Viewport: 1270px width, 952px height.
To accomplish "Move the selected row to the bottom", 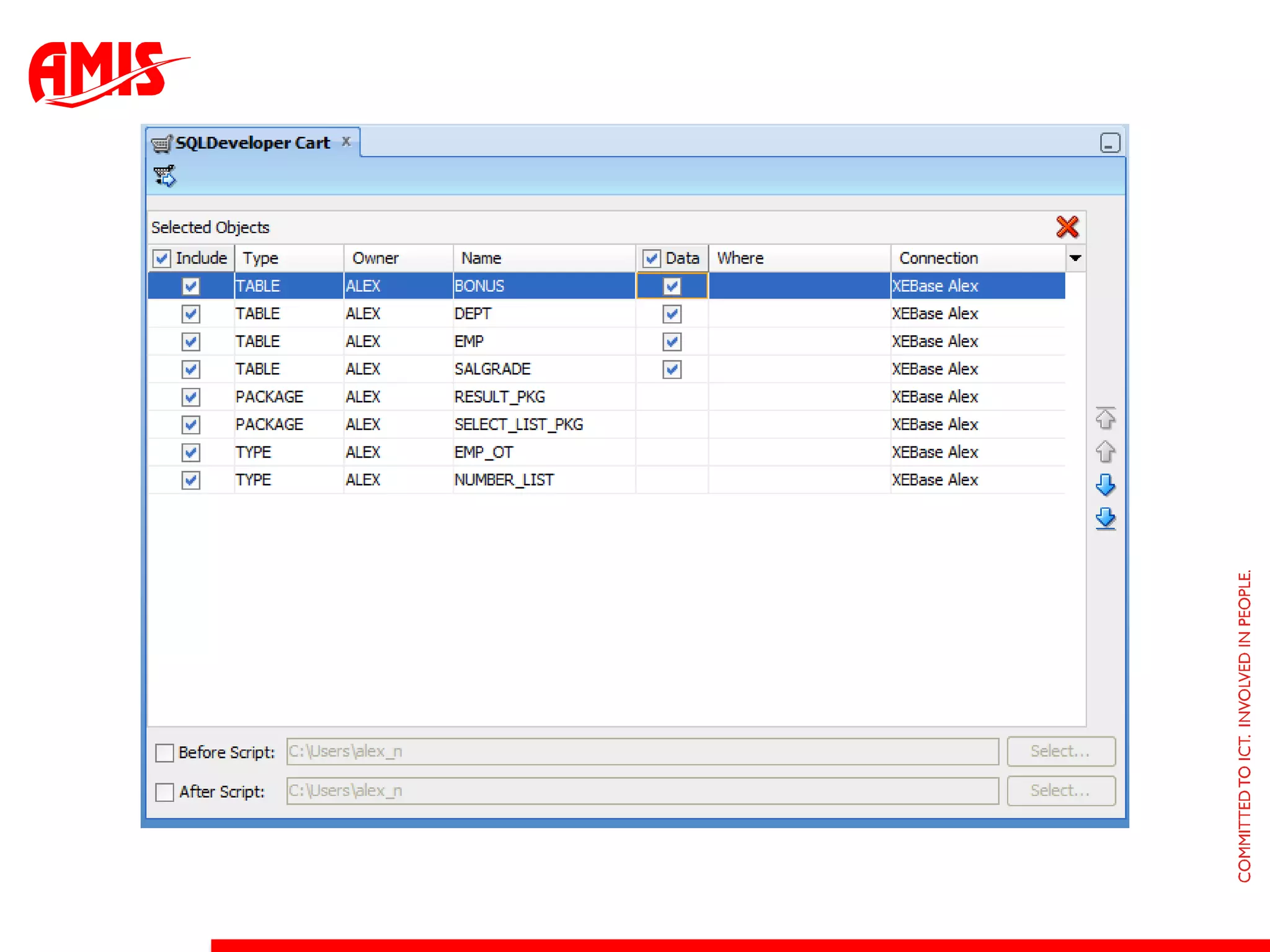I will pyautogui.click(x=1105, y=518).
